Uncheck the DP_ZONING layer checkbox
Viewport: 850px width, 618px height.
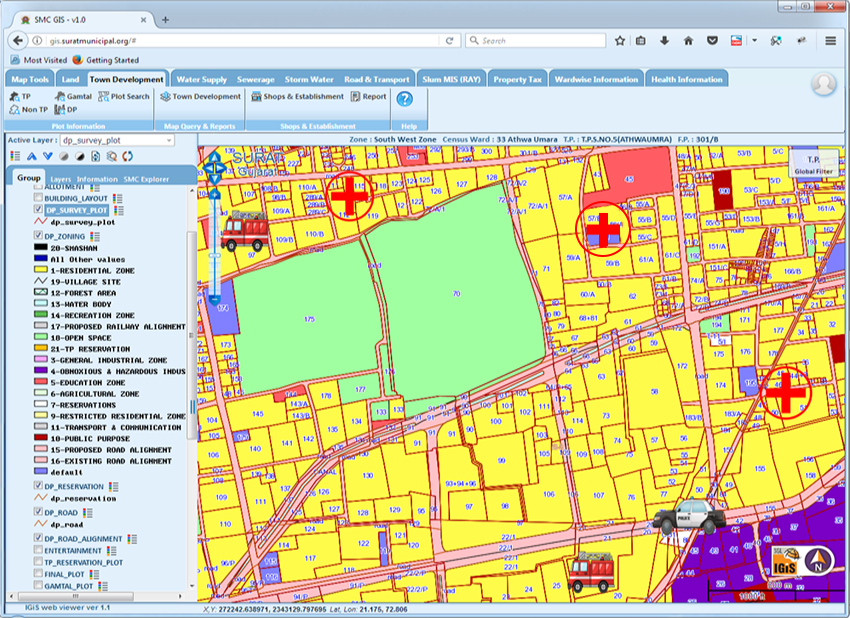[38, 235]
